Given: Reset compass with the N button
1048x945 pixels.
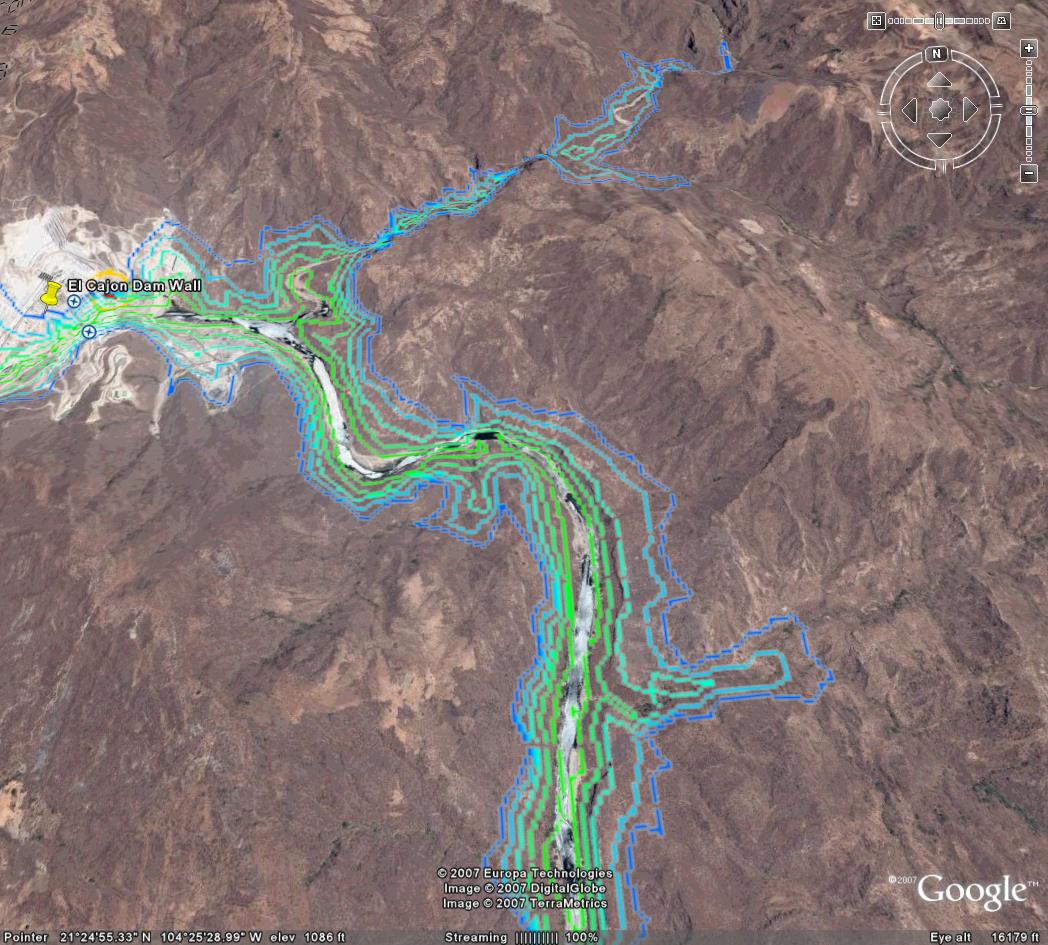Looking at the screenshot, I should pyautogui.click(x=937, y=53).
